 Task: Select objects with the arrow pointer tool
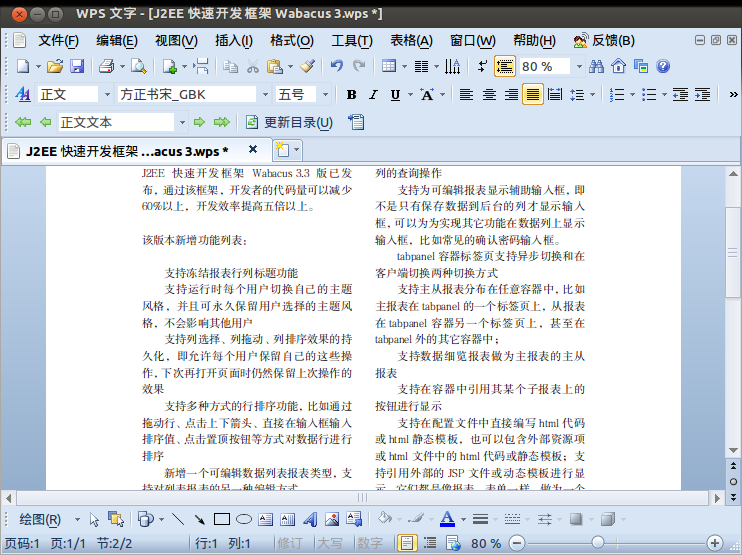coord(94,520)
